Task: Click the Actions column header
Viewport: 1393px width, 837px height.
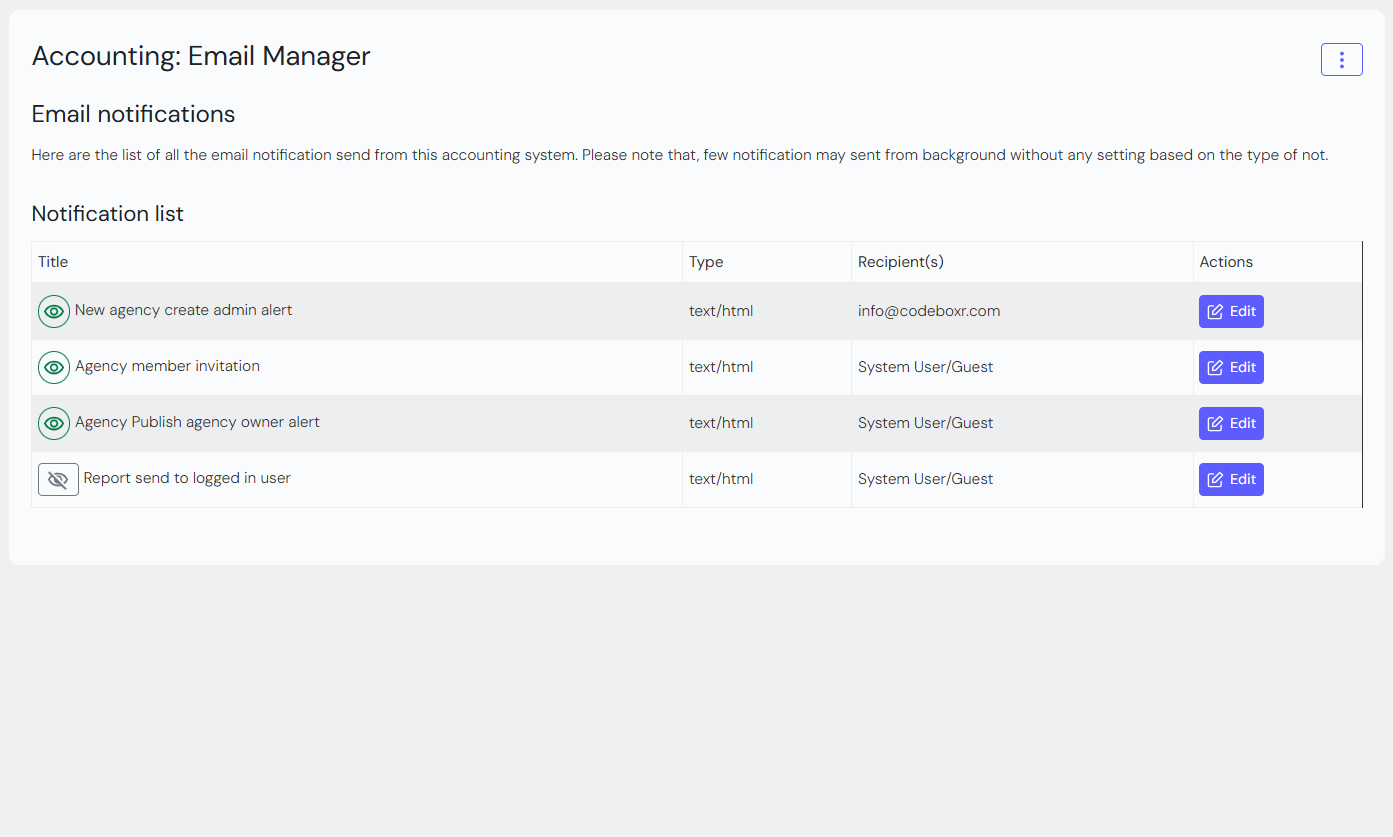Action: 1226,262
